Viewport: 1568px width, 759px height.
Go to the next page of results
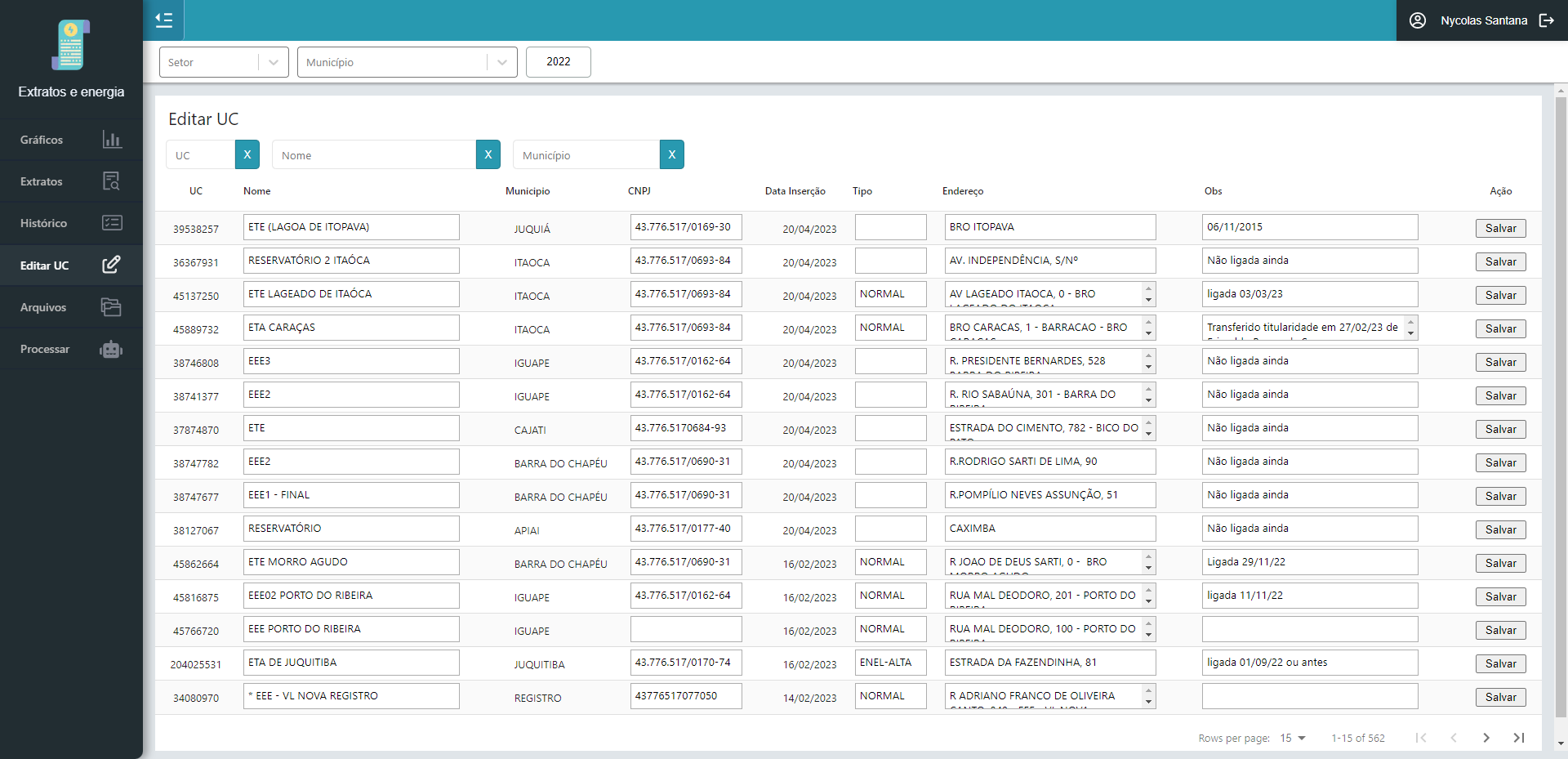coord(1486,738)
